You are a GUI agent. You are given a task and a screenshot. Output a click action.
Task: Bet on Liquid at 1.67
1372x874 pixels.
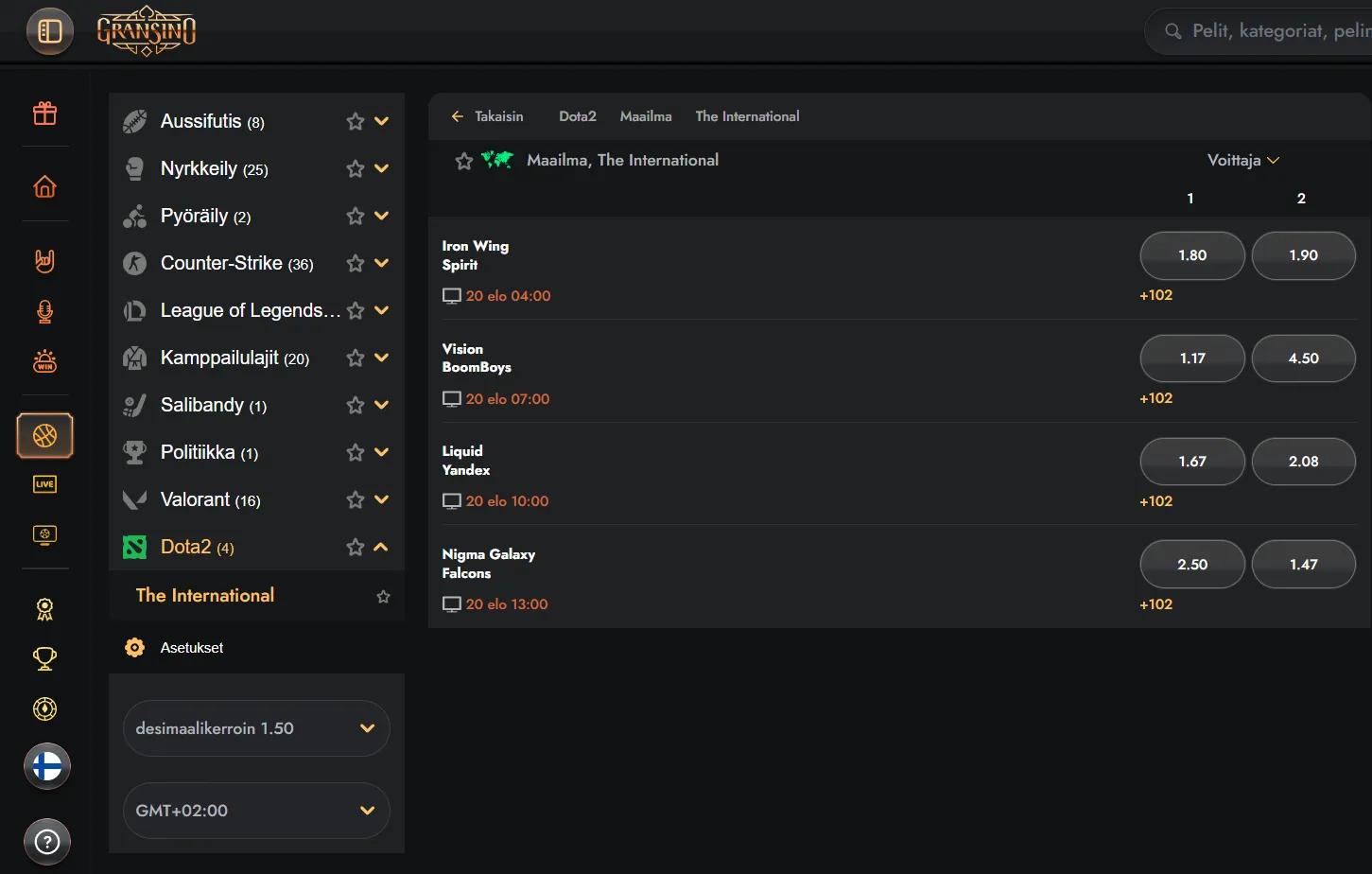1192,462
